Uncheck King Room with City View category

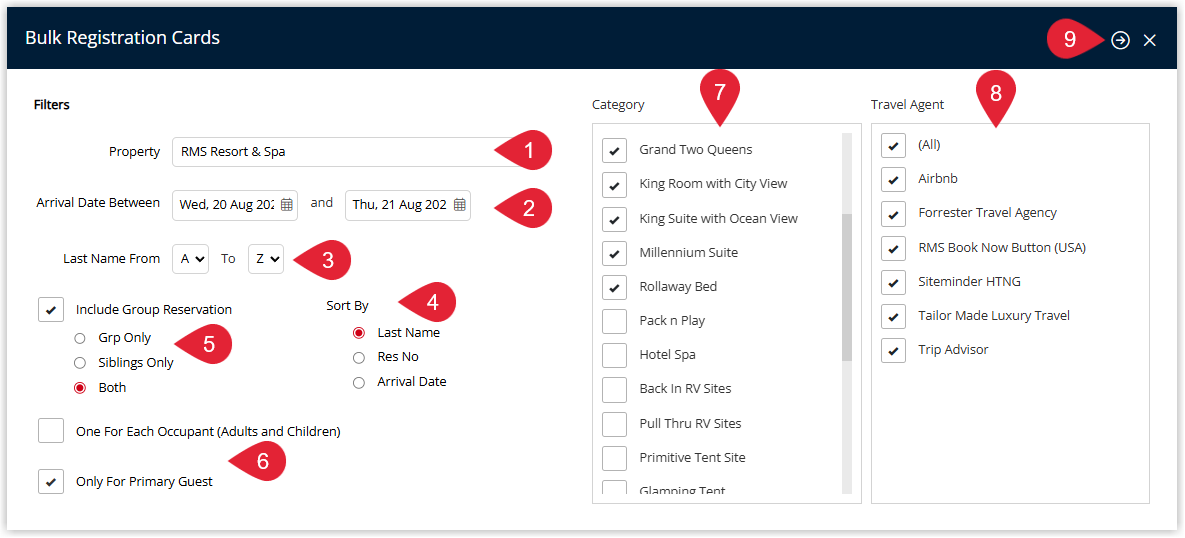[x=614, y=184]
